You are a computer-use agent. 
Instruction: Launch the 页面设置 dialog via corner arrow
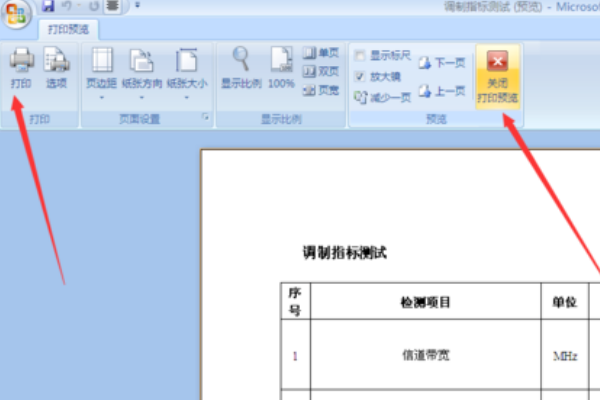[206, 118]
